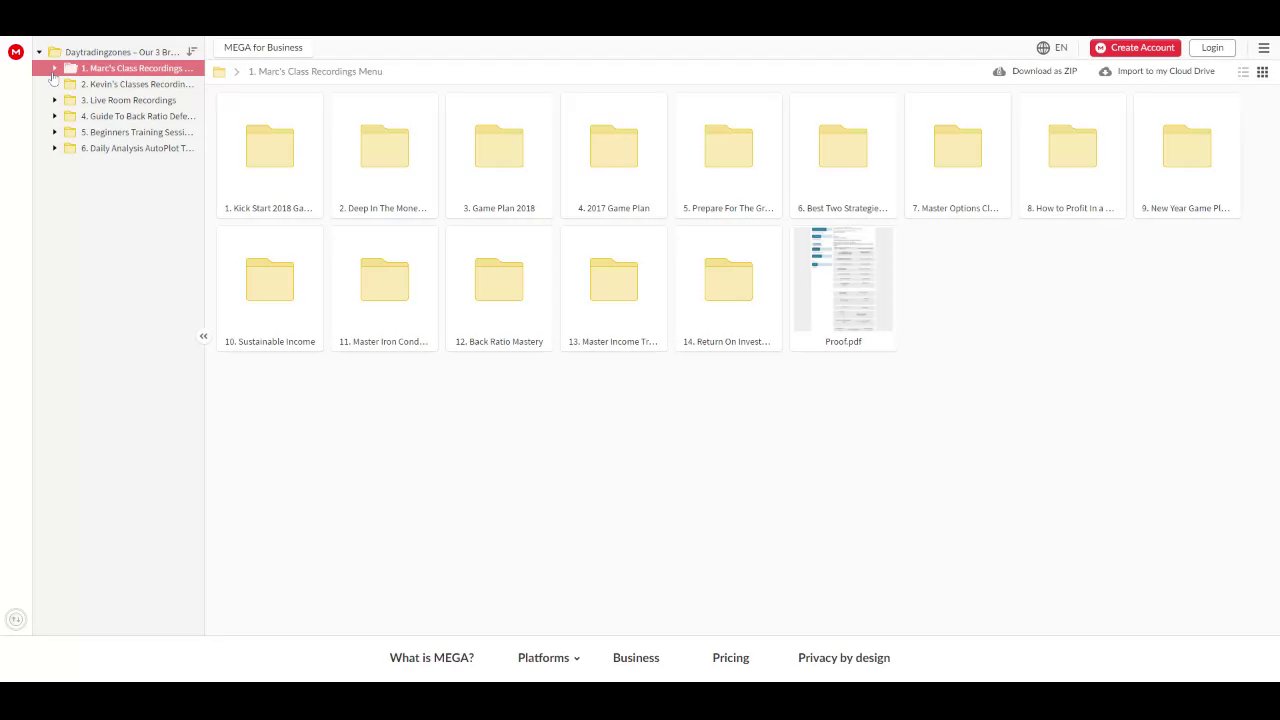The height and width of the screenshot is (720, 1280).
Task: Open the What is MEGA? link
Action: [432, 658]
